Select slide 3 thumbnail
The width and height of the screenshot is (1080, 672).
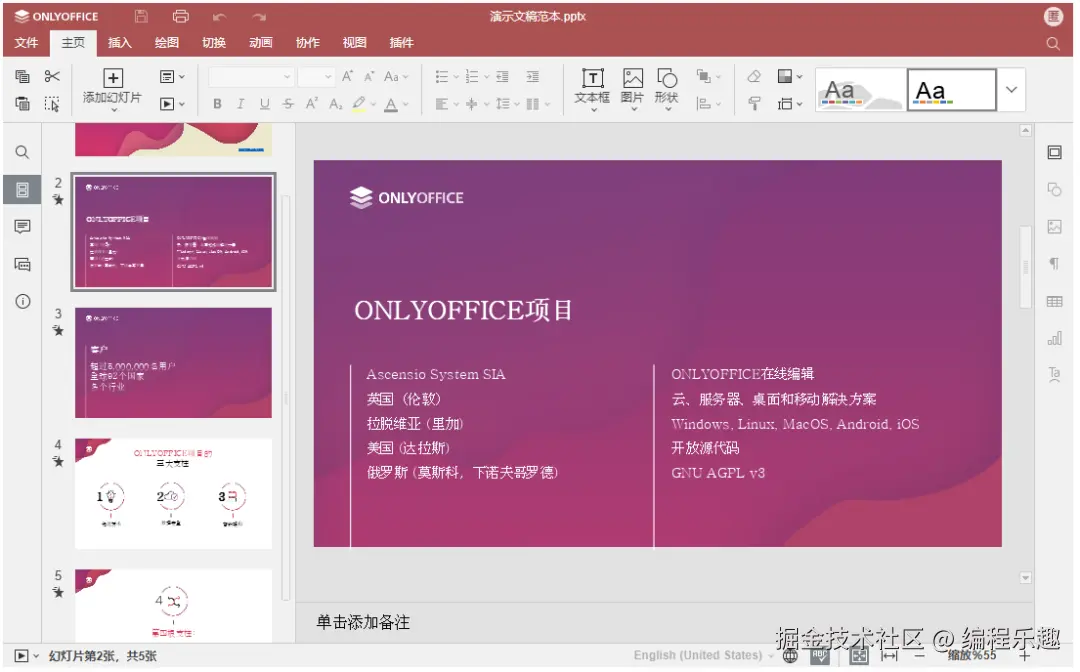click(x=174, y=363)
